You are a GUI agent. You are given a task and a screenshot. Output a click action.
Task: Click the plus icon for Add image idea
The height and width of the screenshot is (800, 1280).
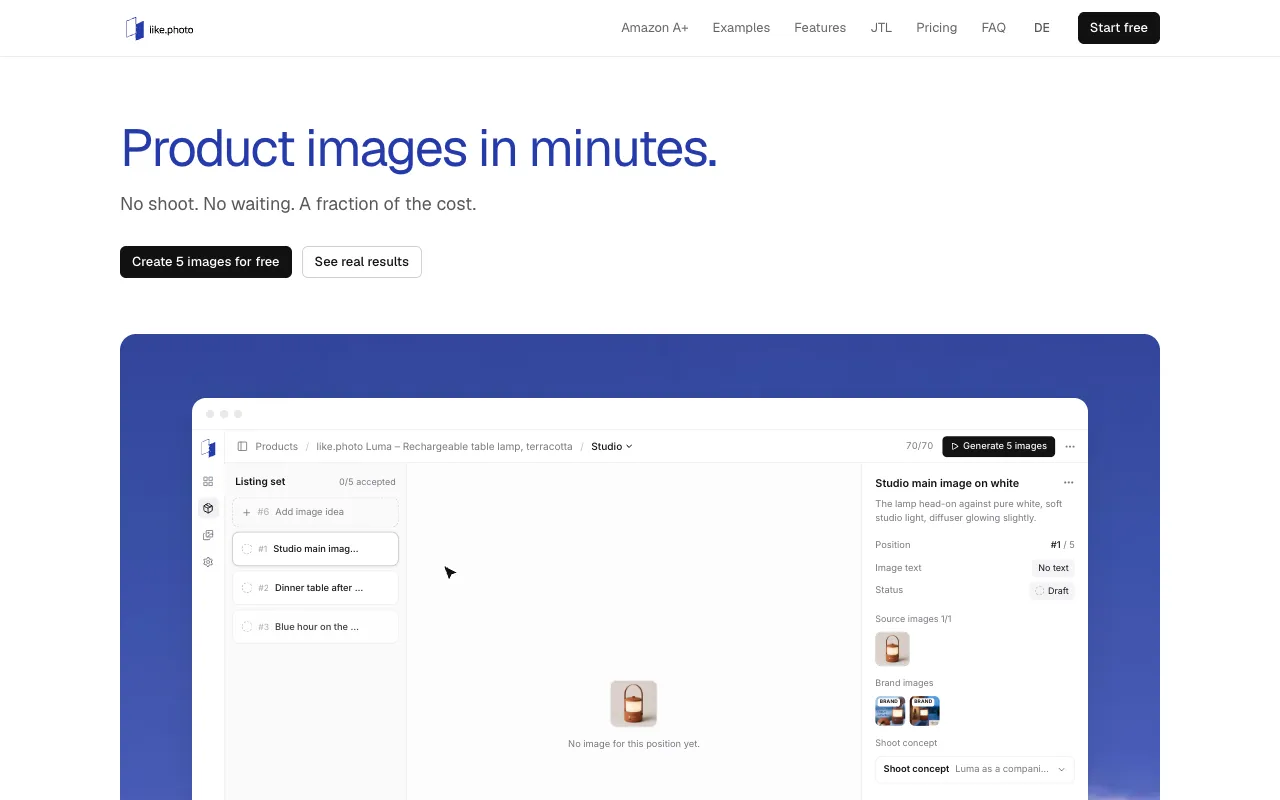247,512
